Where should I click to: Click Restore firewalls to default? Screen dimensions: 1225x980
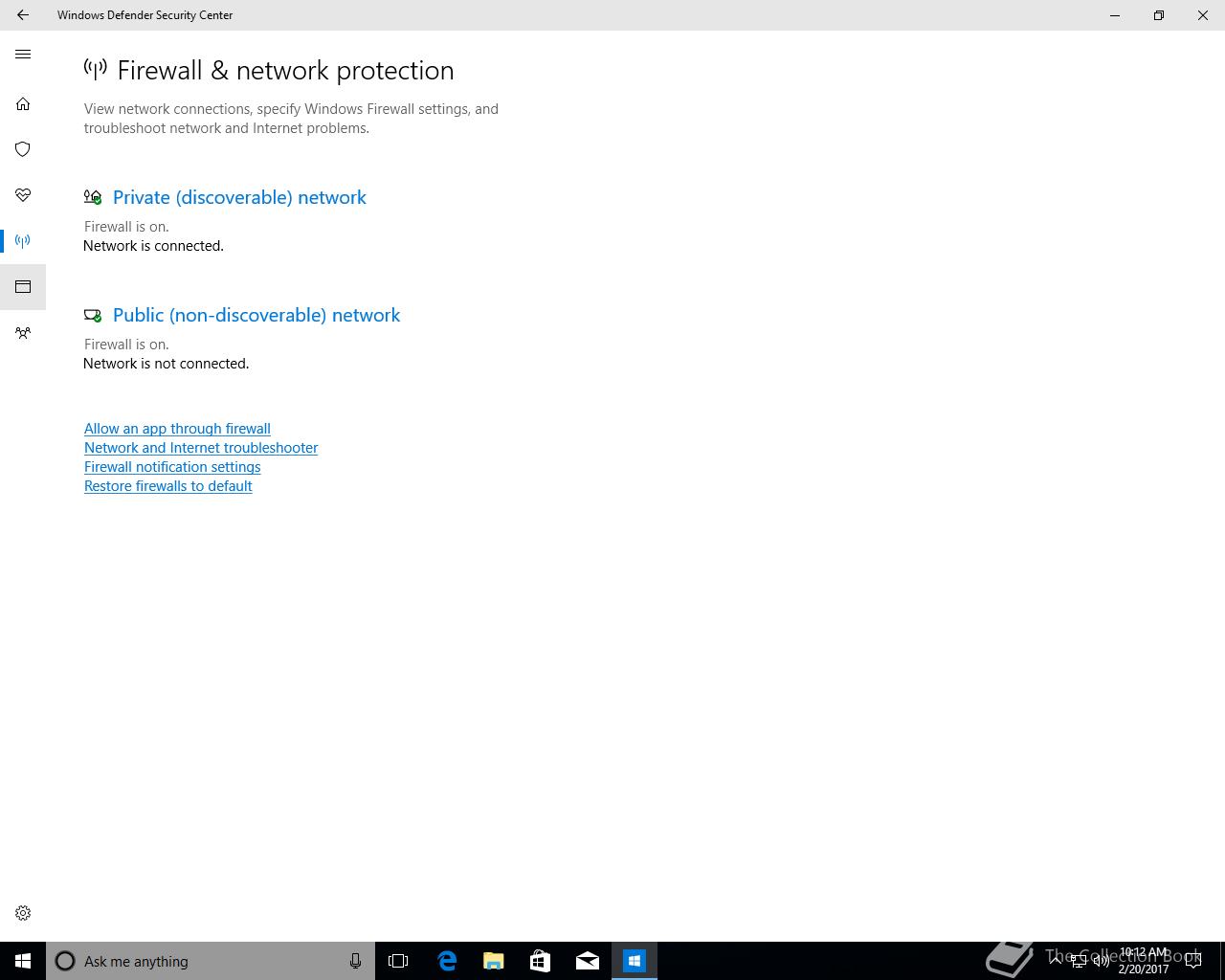pyautogui.click(x=168, y=486)
